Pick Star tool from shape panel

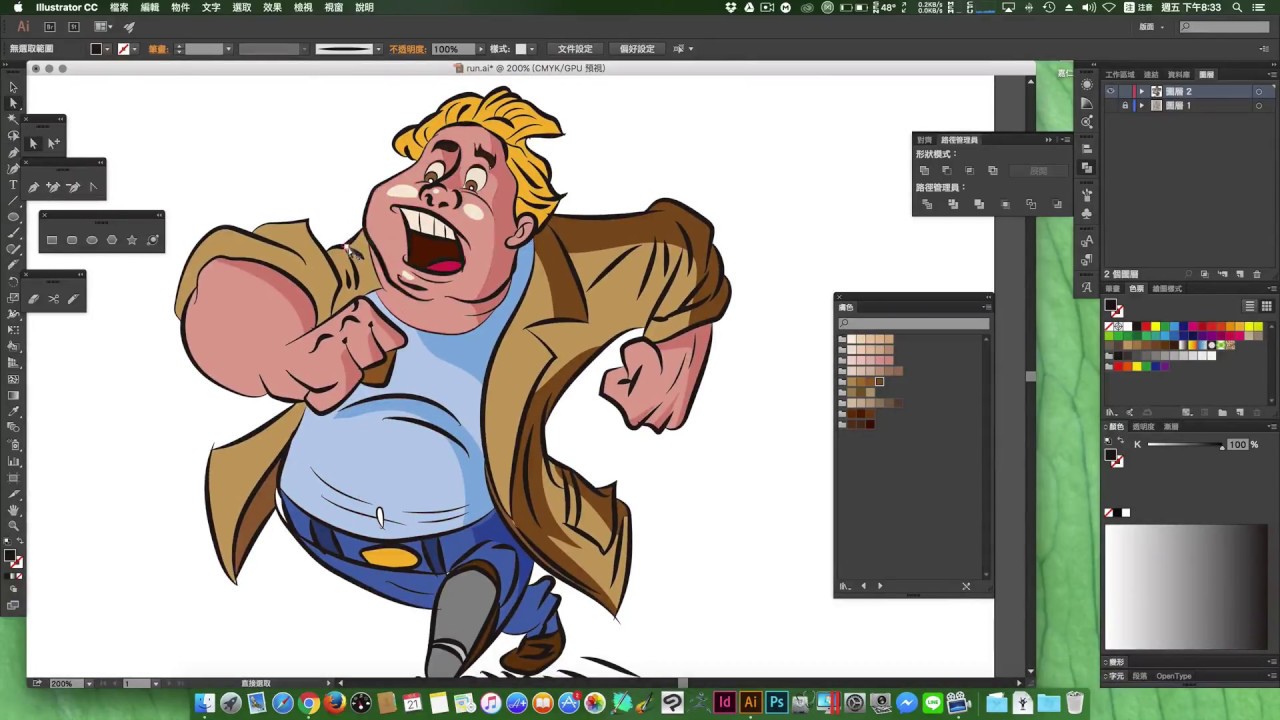[x=132, y=240]
